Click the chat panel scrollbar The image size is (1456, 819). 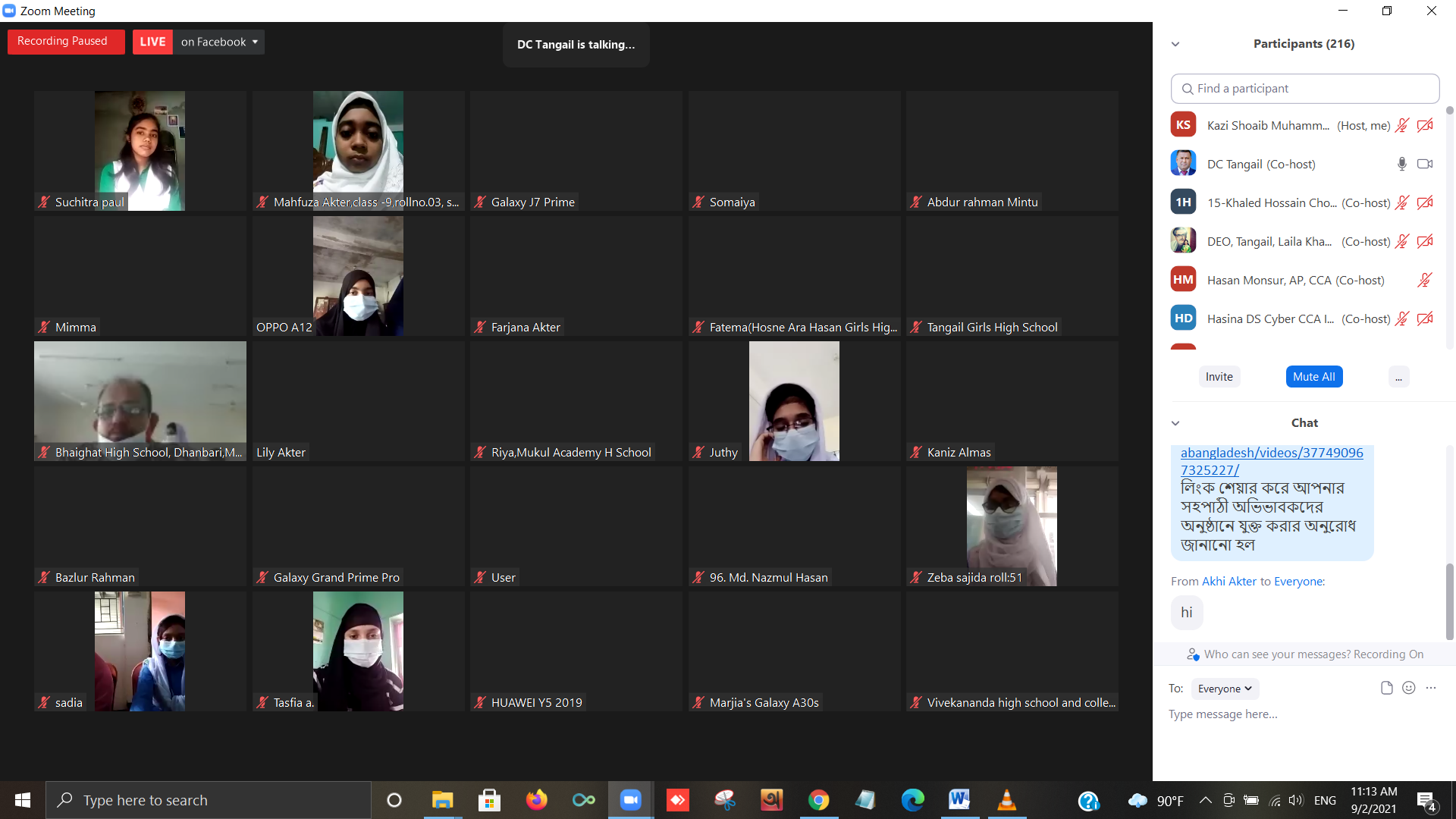(1450, 601)
